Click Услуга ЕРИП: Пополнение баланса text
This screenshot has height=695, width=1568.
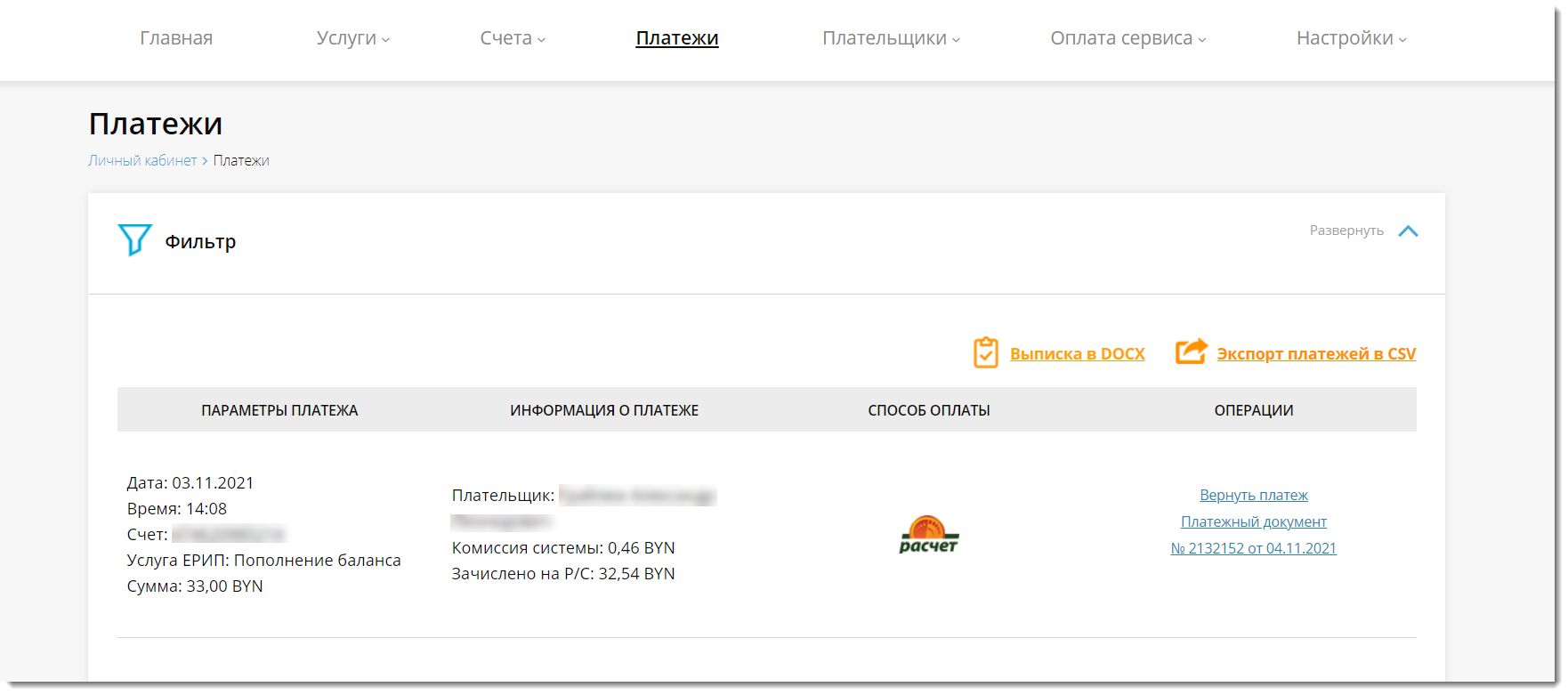(x=264, y=561)
